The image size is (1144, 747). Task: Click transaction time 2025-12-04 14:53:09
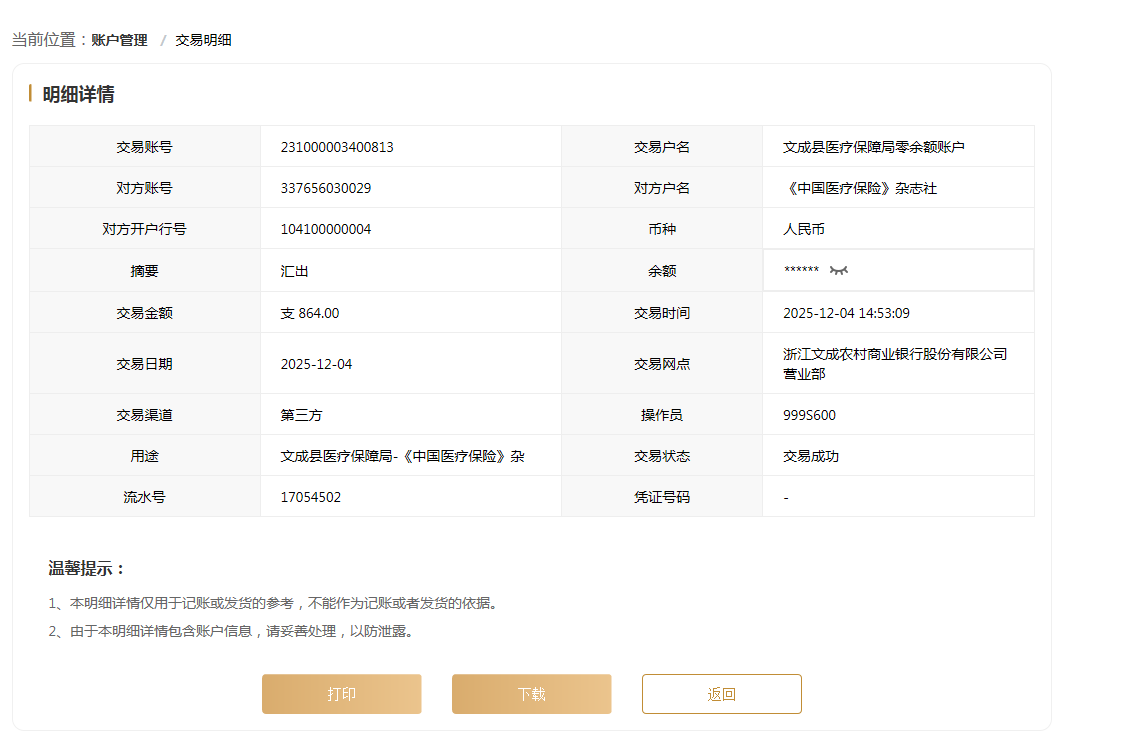[x=846, y=313]
